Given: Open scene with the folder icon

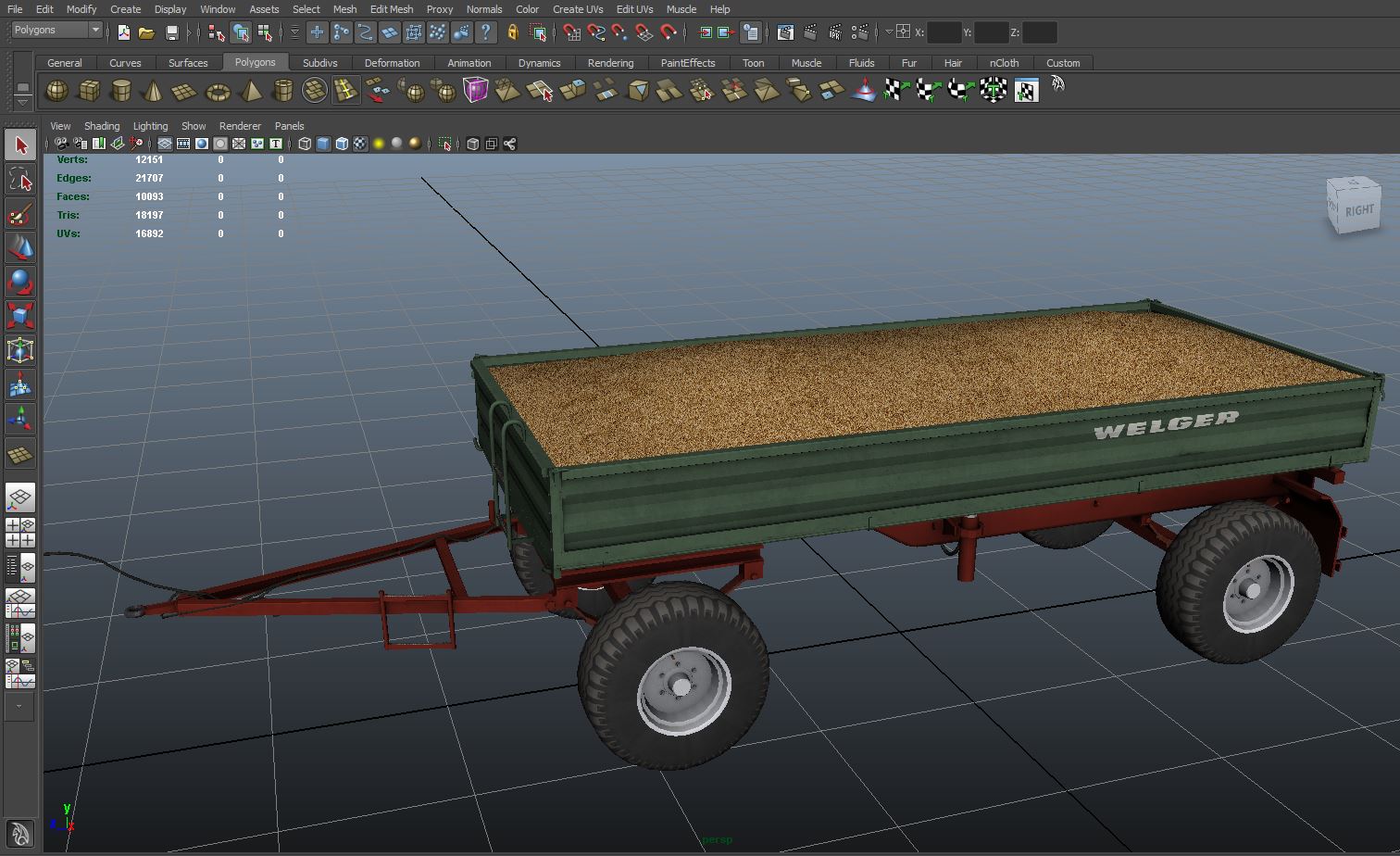Looking at the screenshot, I should click(x=146, y=32).
